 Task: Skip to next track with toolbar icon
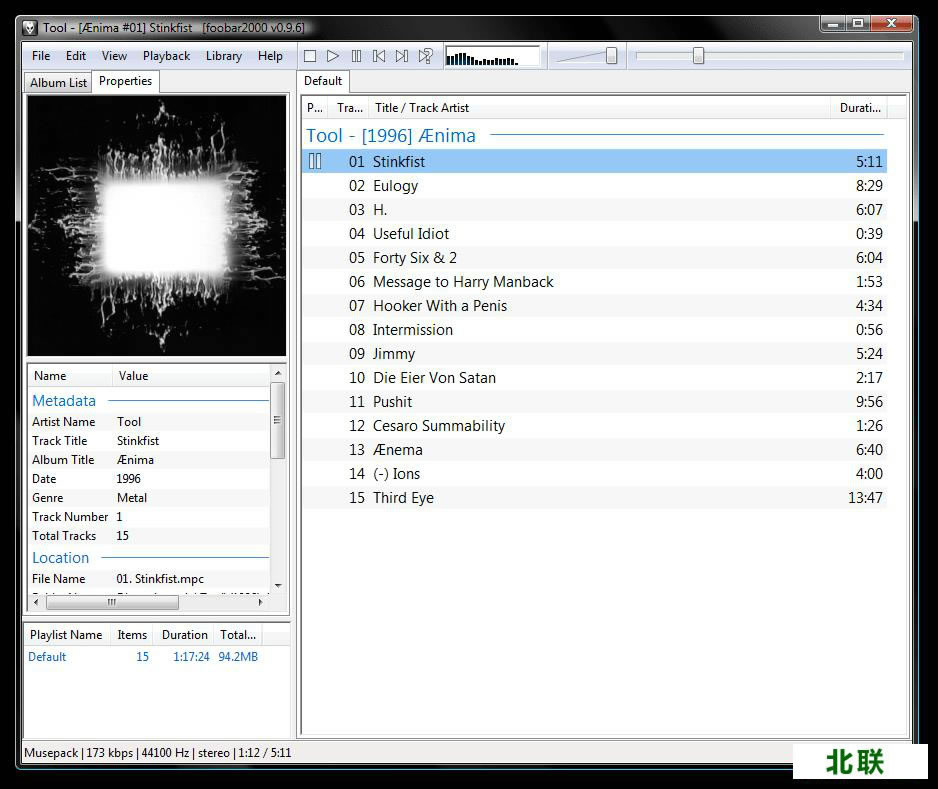(401, 56)
